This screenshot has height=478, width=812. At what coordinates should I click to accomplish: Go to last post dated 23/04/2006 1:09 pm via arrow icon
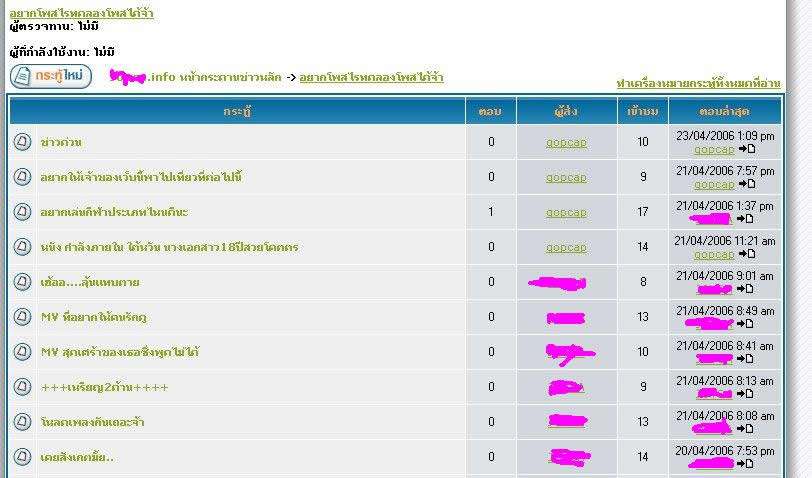[x=746, y=149]
